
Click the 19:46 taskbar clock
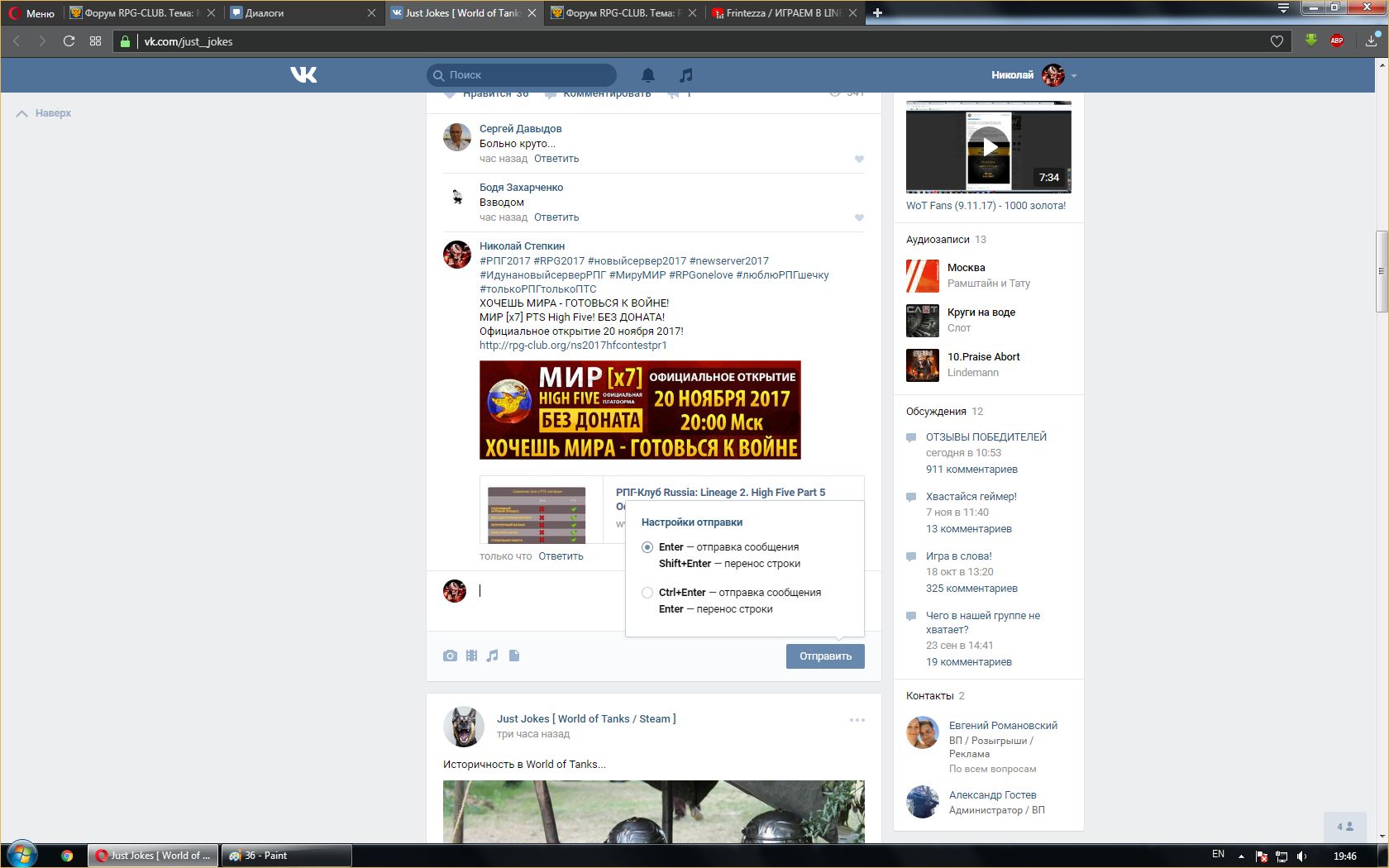(1344, 856)
